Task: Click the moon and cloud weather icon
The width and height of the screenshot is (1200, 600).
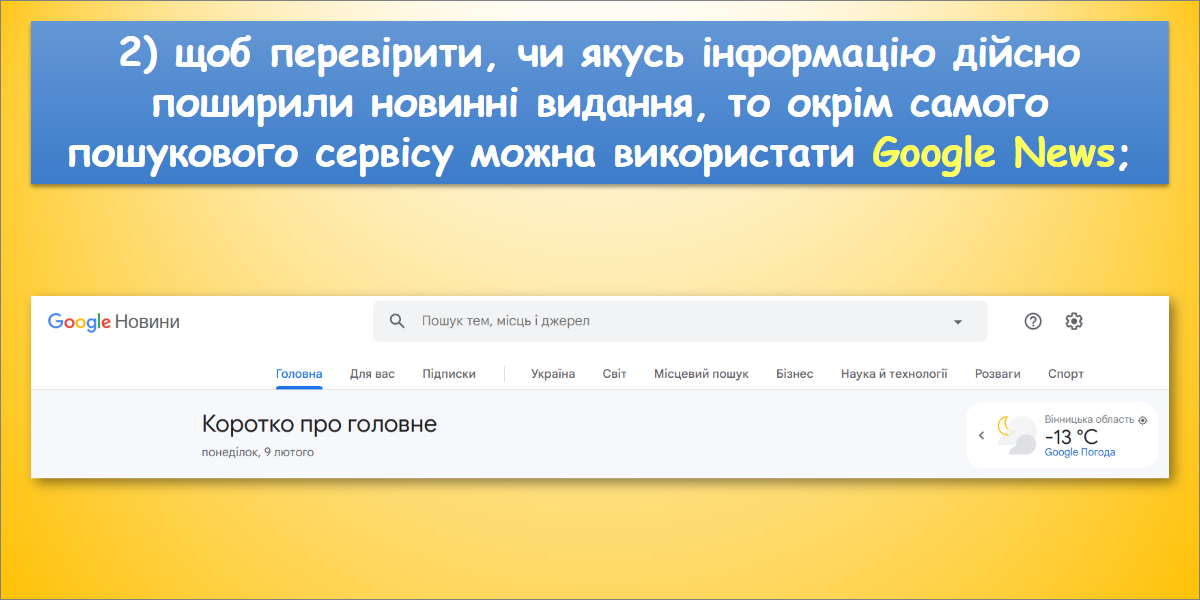Action: coord(1016,435)
